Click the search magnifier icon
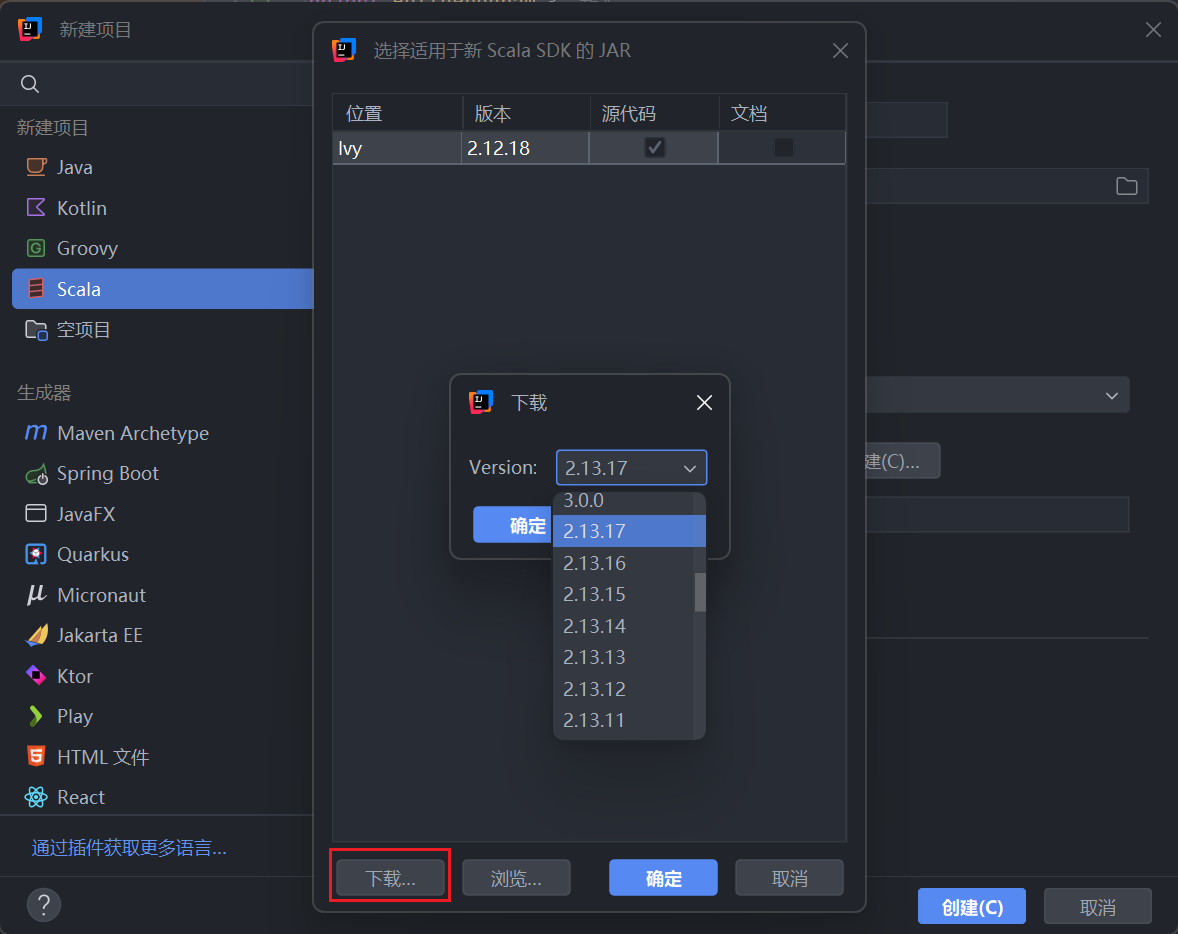 point(30,84)
